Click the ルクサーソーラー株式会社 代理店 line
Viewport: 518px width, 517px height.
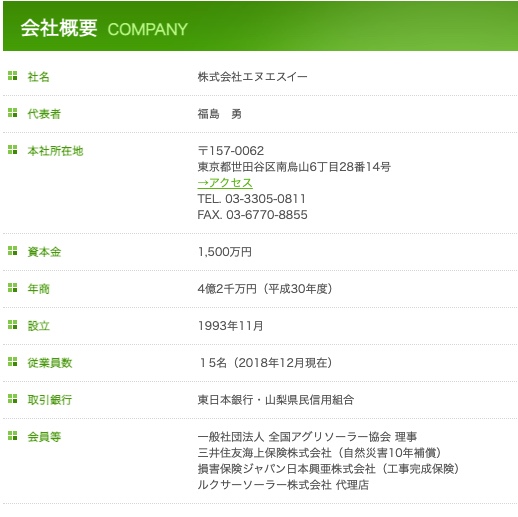[x=283, y=485]
